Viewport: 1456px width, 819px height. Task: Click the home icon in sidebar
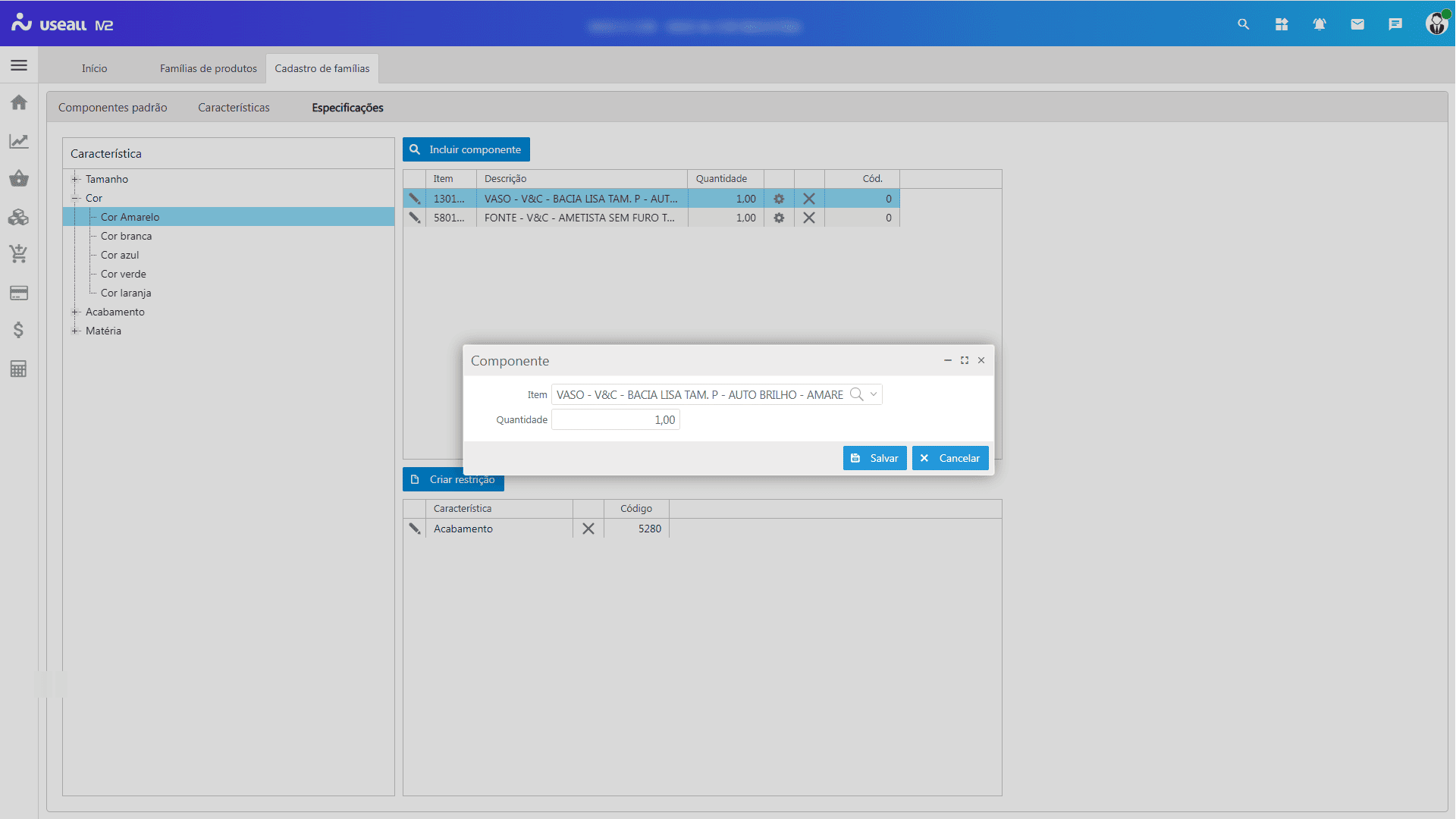tap(19, 102)
